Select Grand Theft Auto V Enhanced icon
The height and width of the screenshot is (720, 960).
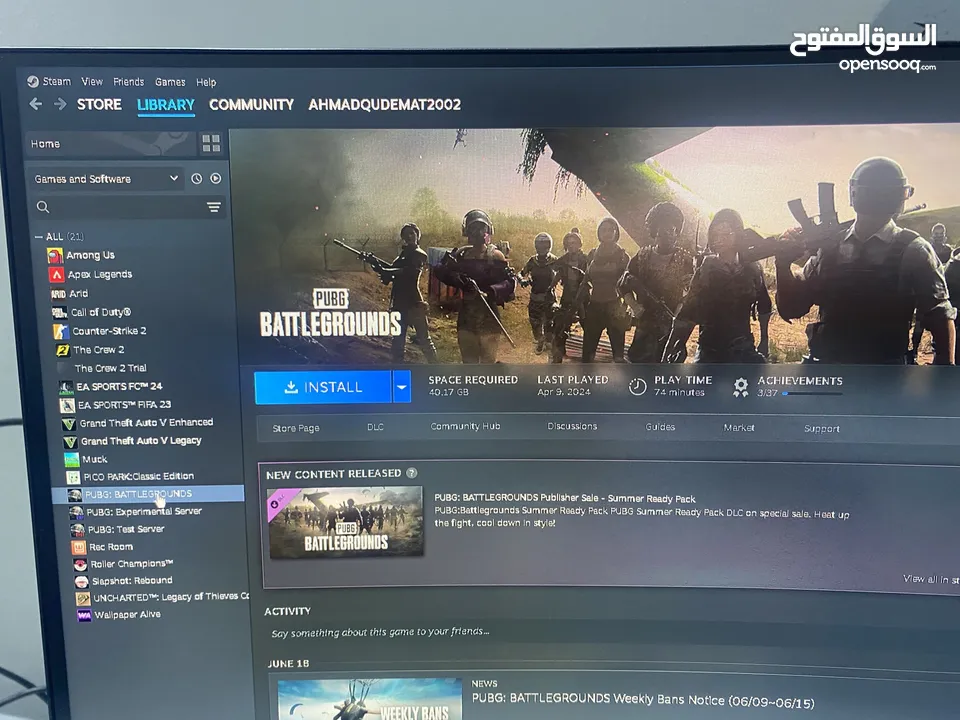pos(69,424)
